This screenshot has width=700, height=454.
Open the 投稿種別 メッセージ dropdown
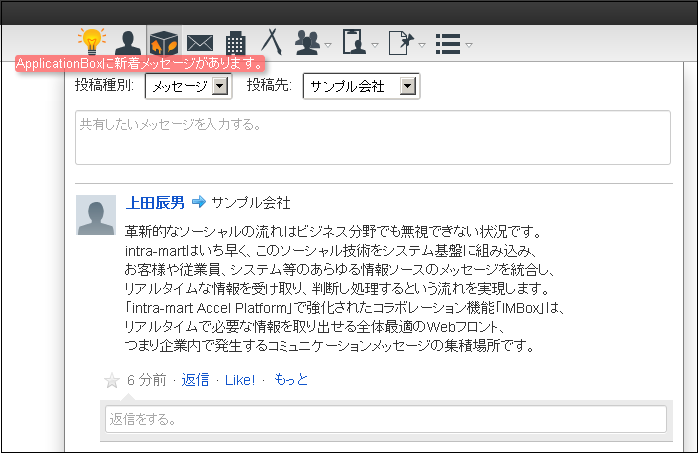point(188,86)
